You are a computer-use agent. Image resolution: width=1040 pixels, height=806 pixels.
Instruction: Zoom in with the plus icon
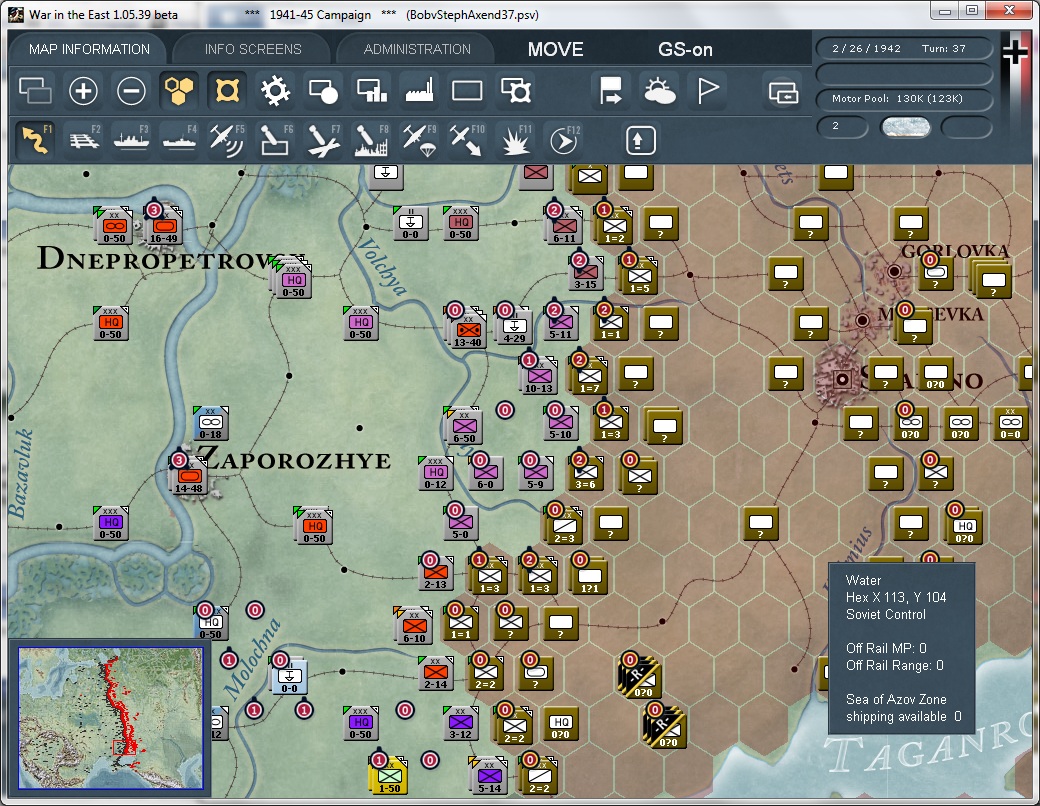tap(83, 91)
